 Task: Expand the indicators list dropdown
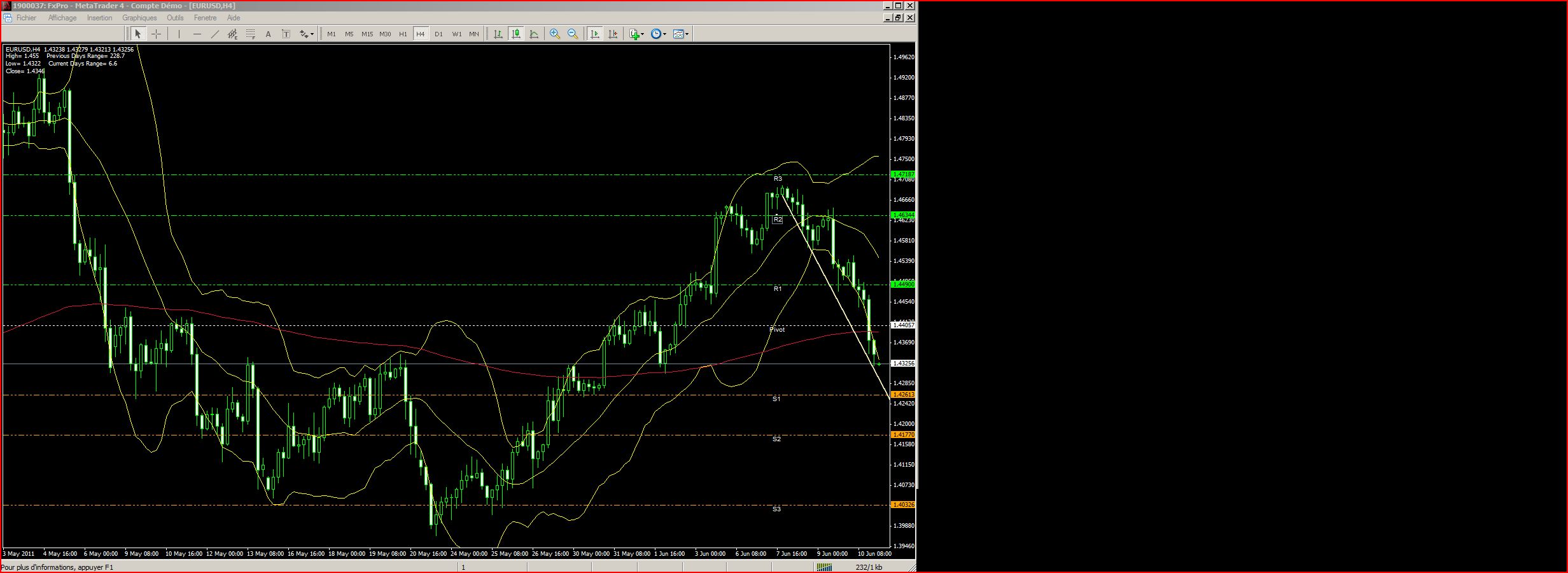(x=637, y=34)
